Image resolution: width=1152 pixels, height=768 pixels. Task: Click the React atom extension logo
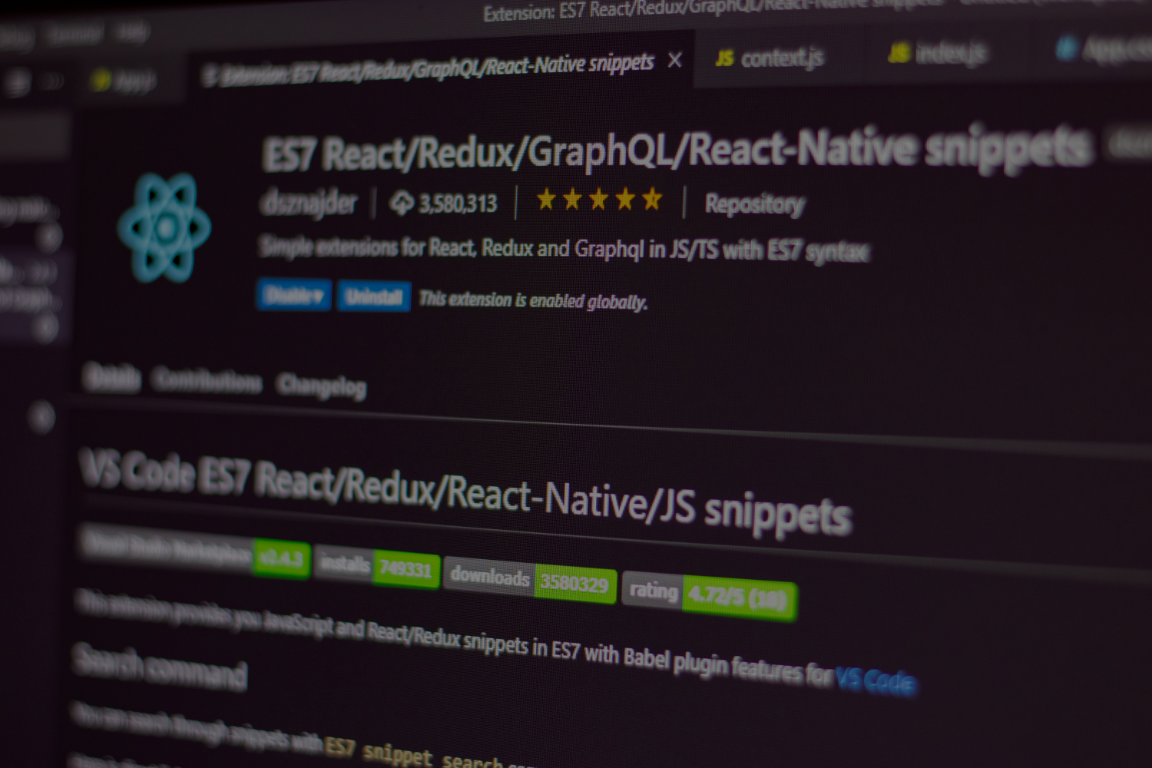164,228
